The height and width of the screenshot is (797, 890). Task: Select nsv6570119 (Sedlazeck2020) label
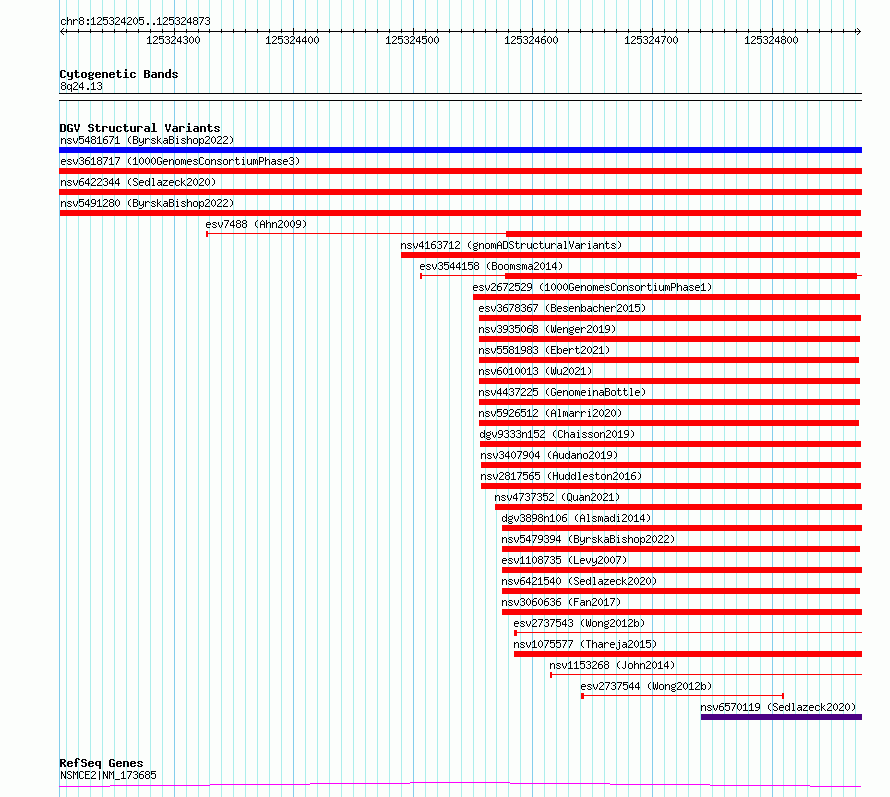coord(778,707)
